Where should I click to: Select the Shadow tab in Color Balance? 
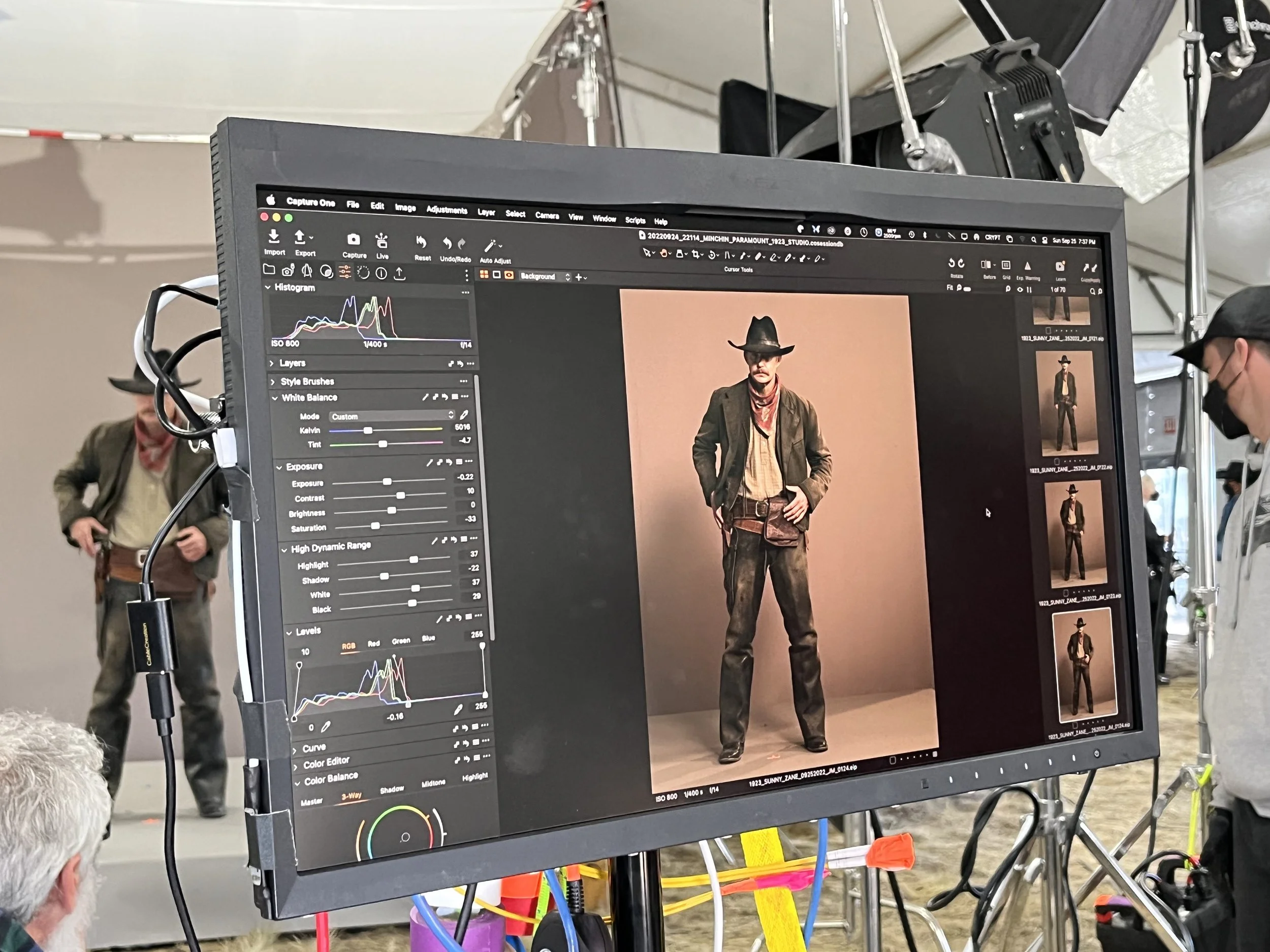(392, 790)
